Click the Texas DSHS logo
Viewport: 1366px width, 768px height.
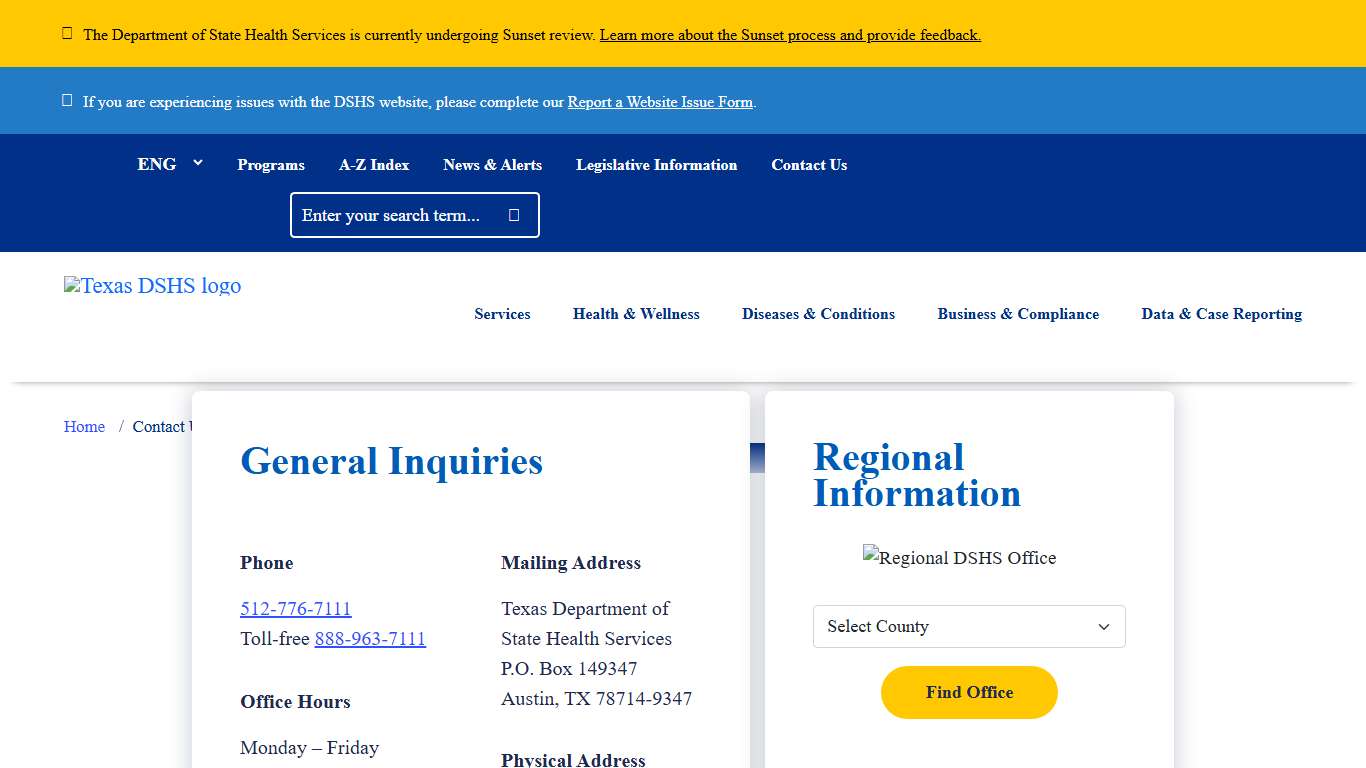(153, 286)
